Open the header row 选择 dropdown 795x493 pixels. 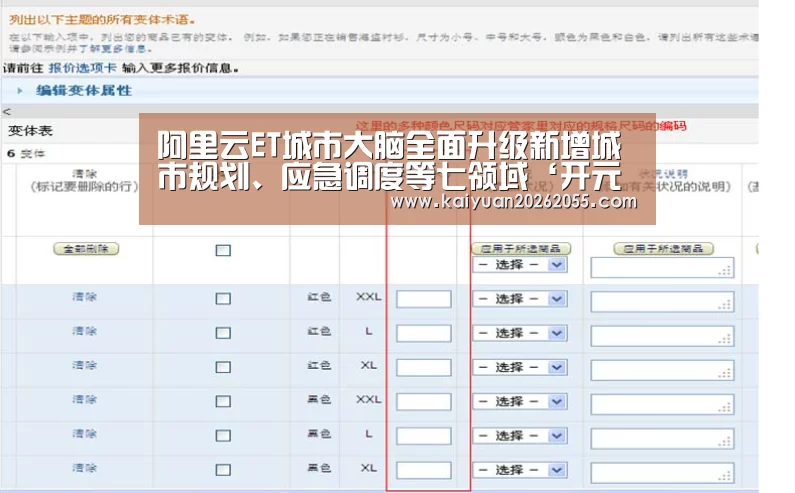pyautogui.click(x=520, y=265)
